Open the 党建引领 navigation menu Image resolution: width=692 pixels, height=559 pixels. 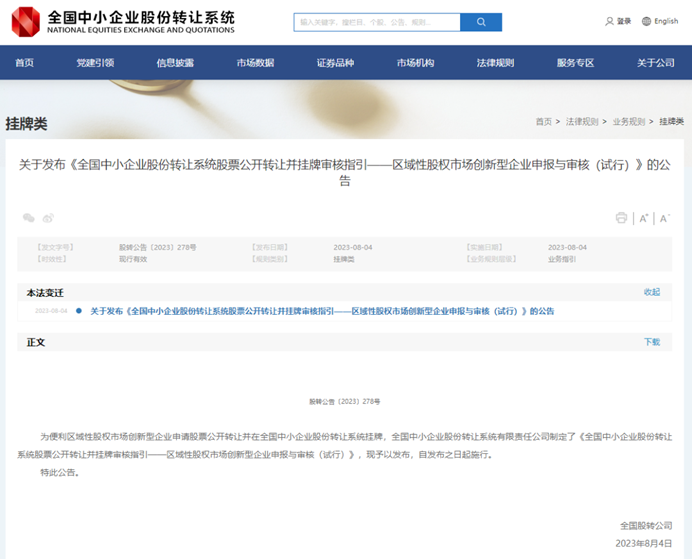pyautogui.click(x=95, y=63)
